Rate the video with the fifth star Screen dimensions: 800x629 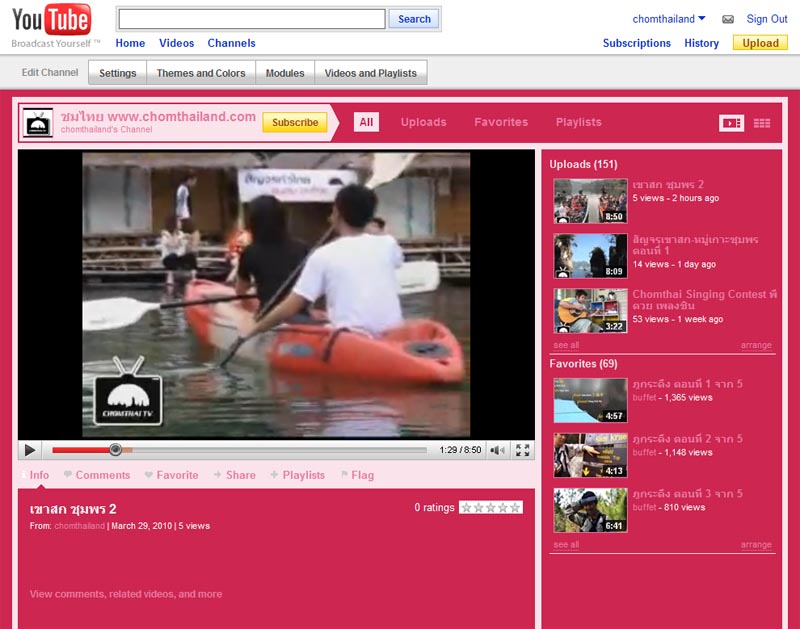[515, 508]
